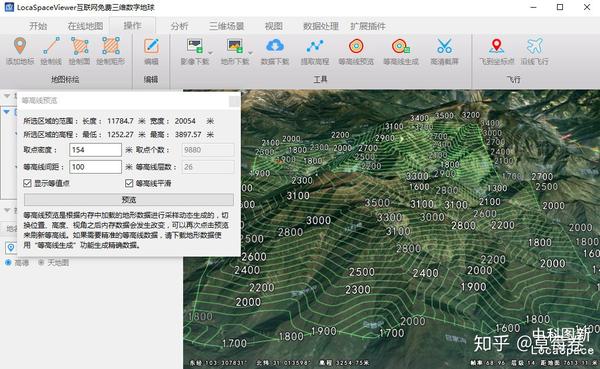
Task: Switch to the 数据处理 tab
Action: click(x=321, y=26)
